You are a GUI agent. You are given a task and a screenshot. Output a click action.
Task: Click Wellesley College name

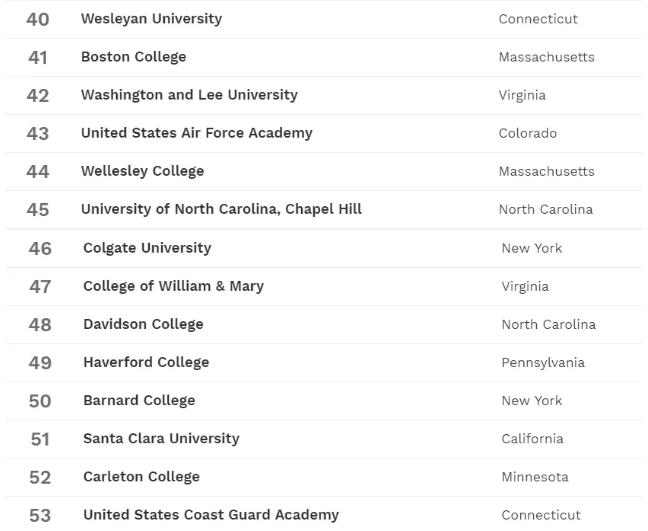pyautogui.click(x=142, y=171)
